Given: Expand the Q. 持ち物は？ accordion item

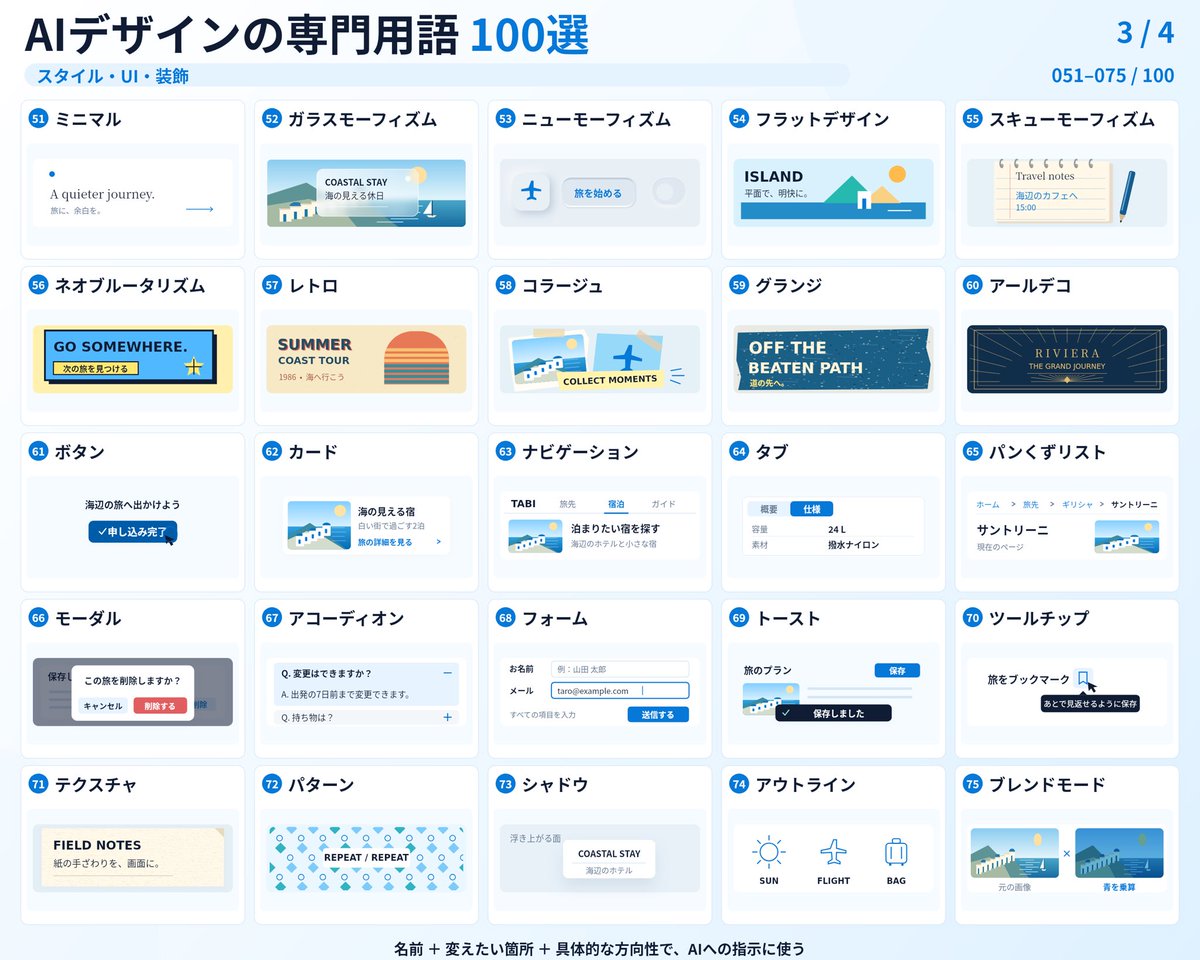Looking at the screenshot, I should point(447,717).
